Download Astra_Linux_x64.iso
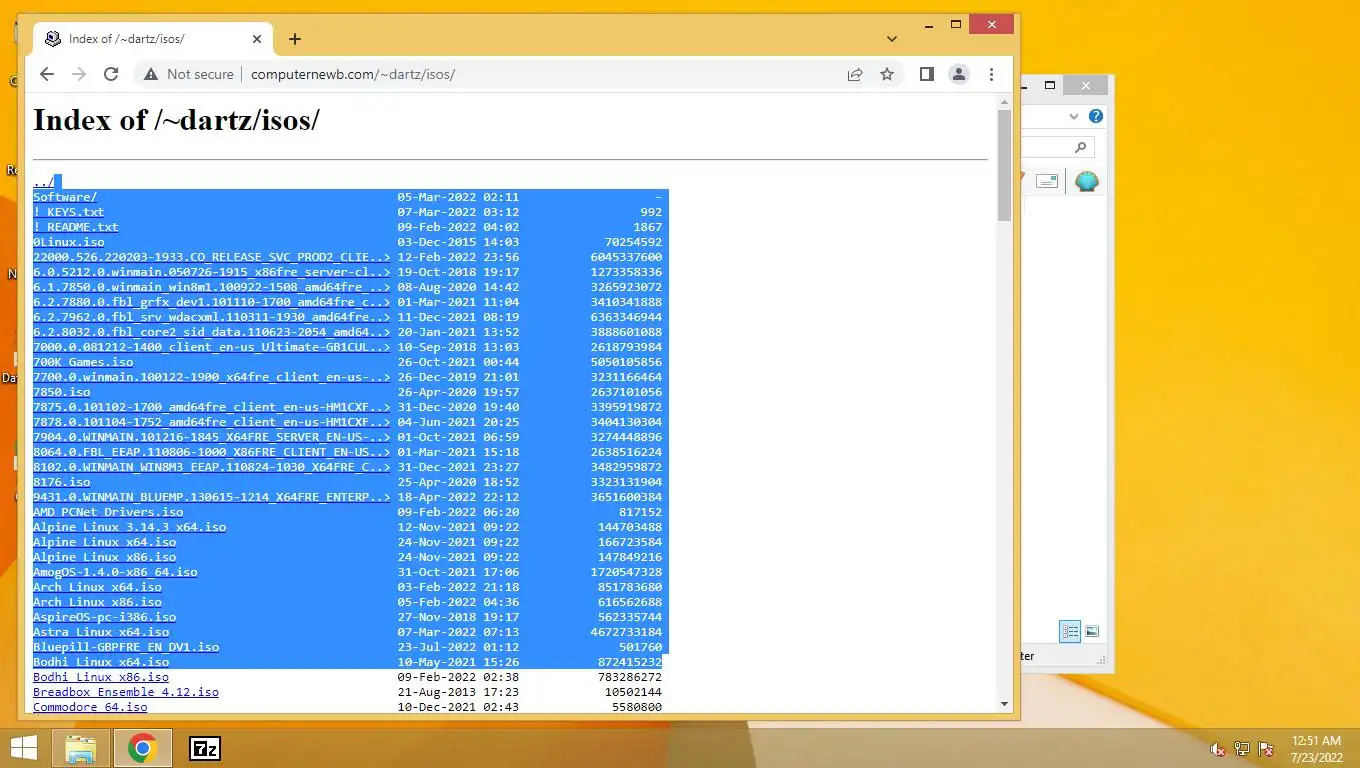Image resolution: width=1360 pixels, height=768 pixels. tap(101, 632)
